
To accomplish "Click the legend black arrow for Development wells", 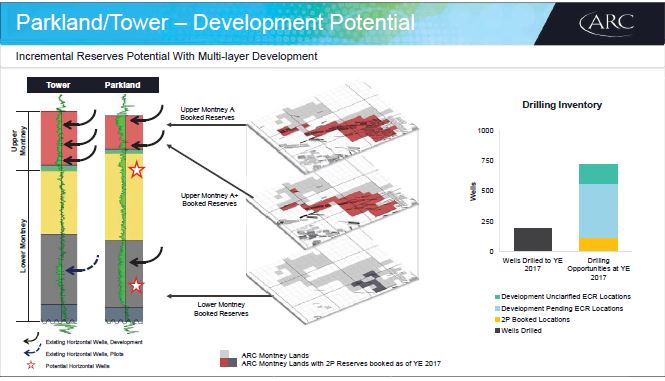I will (31, 338).
